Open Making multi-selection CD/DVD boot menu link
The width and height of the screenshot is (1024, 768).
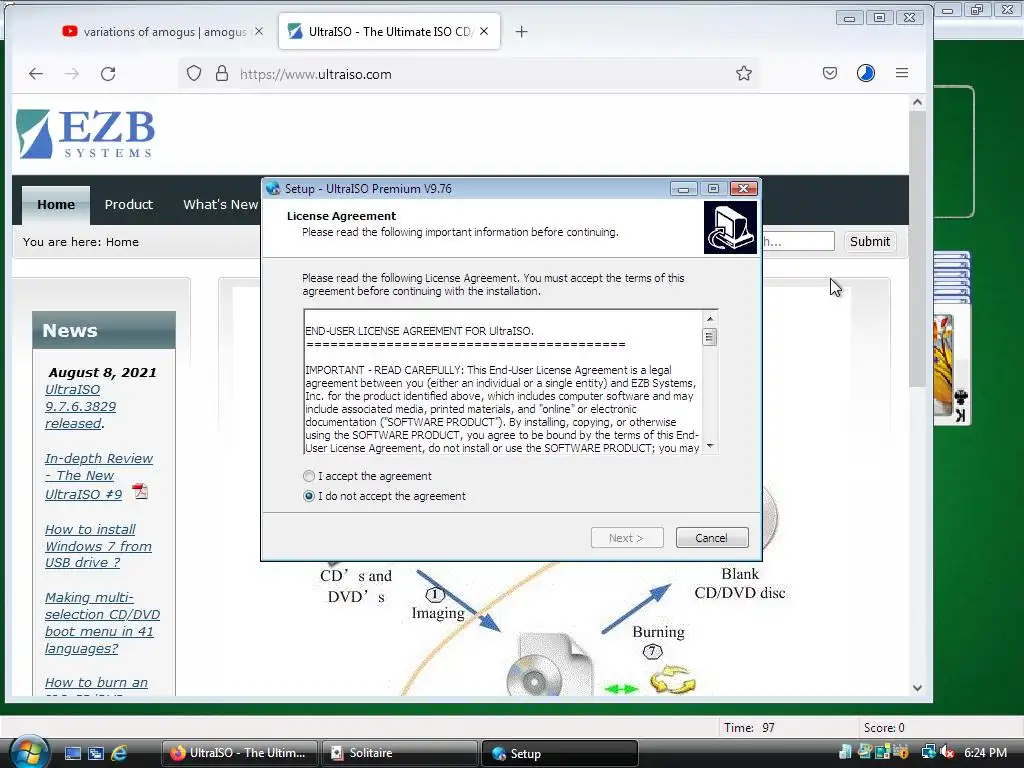pos(102,622)
